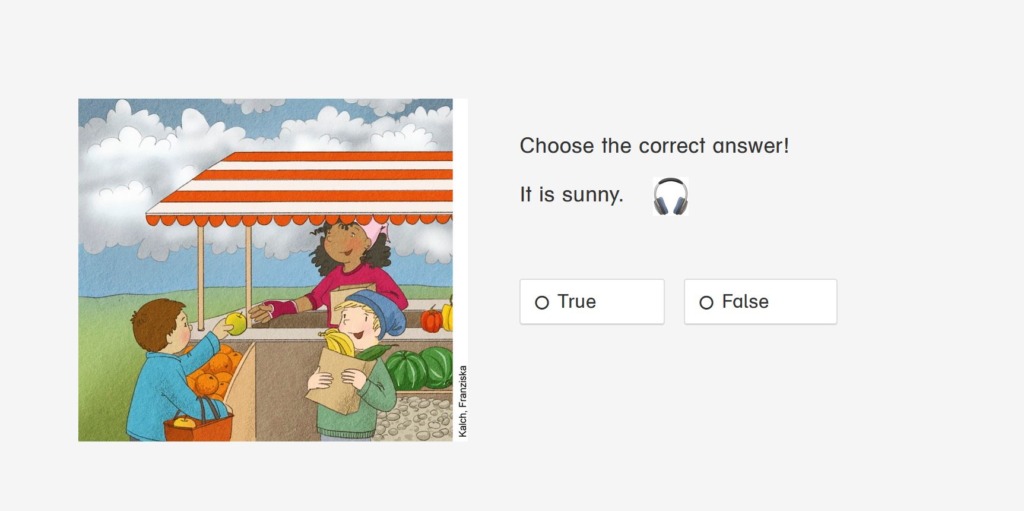Click the Kalch, Franziska image credit
Screen dimensions: 1024x511
point(462,401)
